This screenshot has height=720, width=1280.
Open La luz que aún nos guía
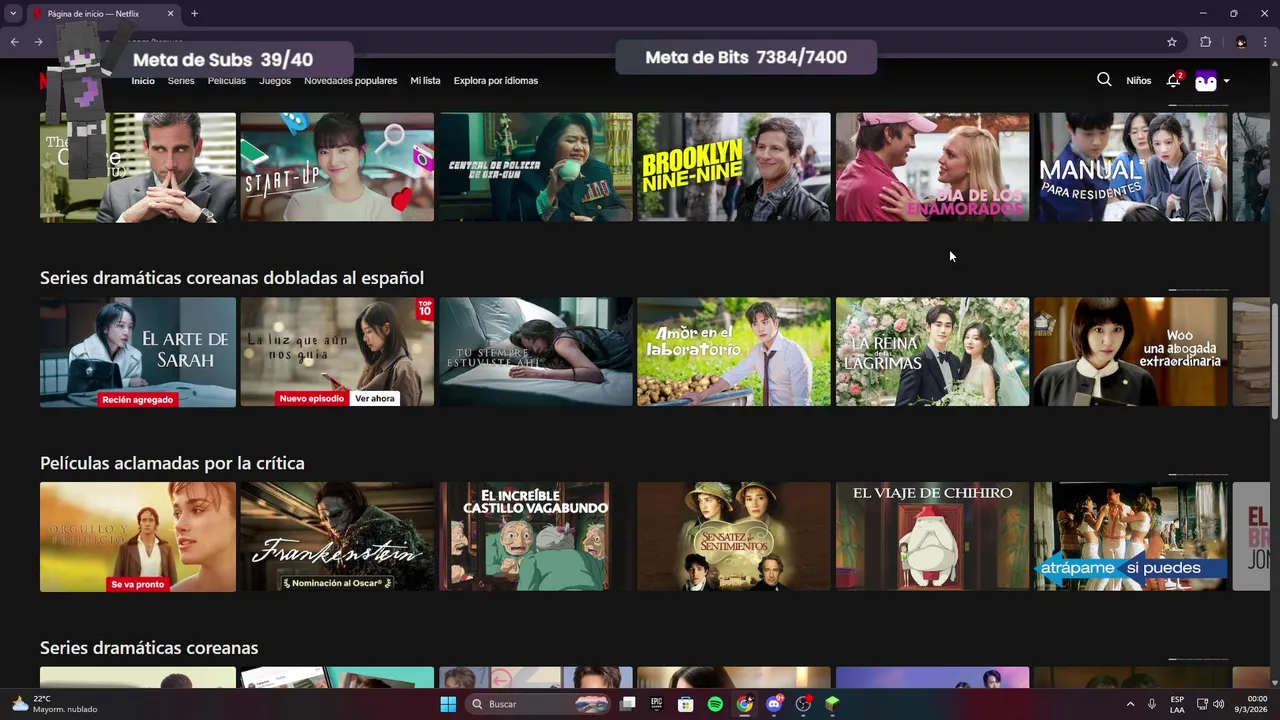tap(337, 352)
